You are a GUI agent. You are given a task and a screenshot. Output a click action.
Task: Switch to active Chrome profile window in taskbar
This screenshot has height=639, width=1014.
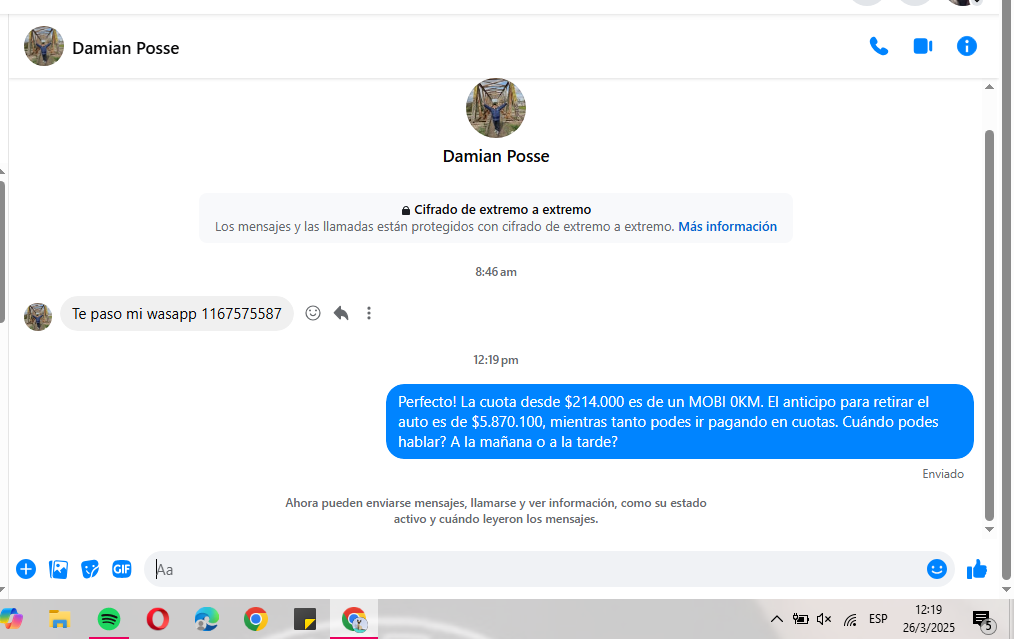point(354,619)
